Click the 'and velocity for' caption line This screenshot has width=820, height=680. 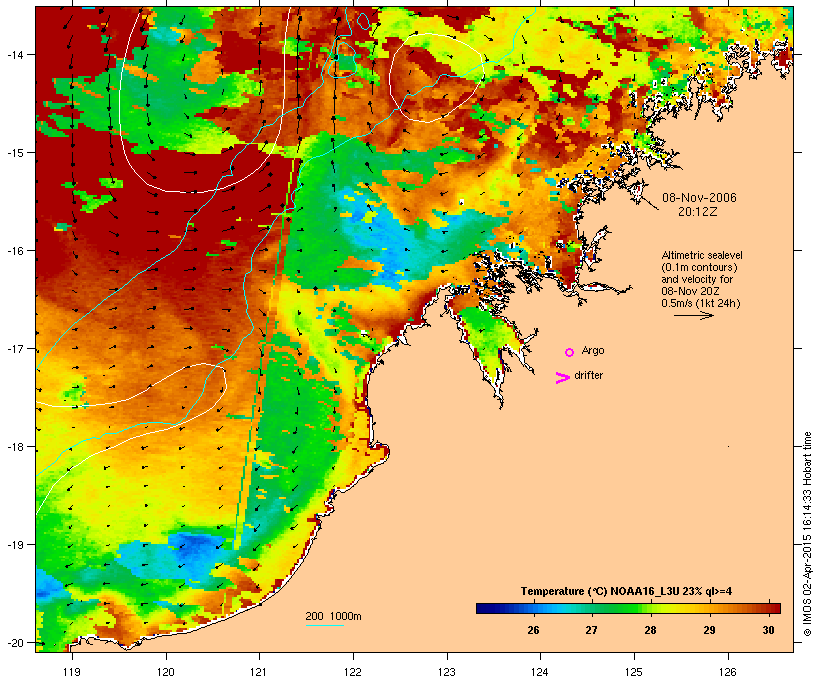tap(697, 279)
